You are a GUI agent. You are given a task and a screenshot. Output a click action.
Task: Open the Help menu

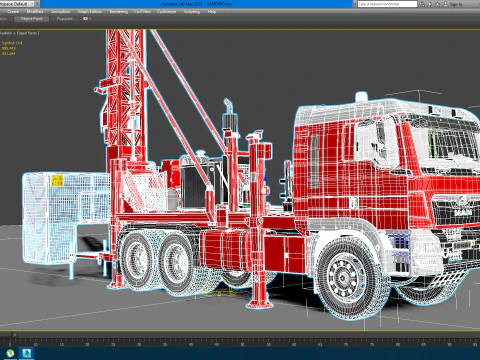[x=212, y=12]
